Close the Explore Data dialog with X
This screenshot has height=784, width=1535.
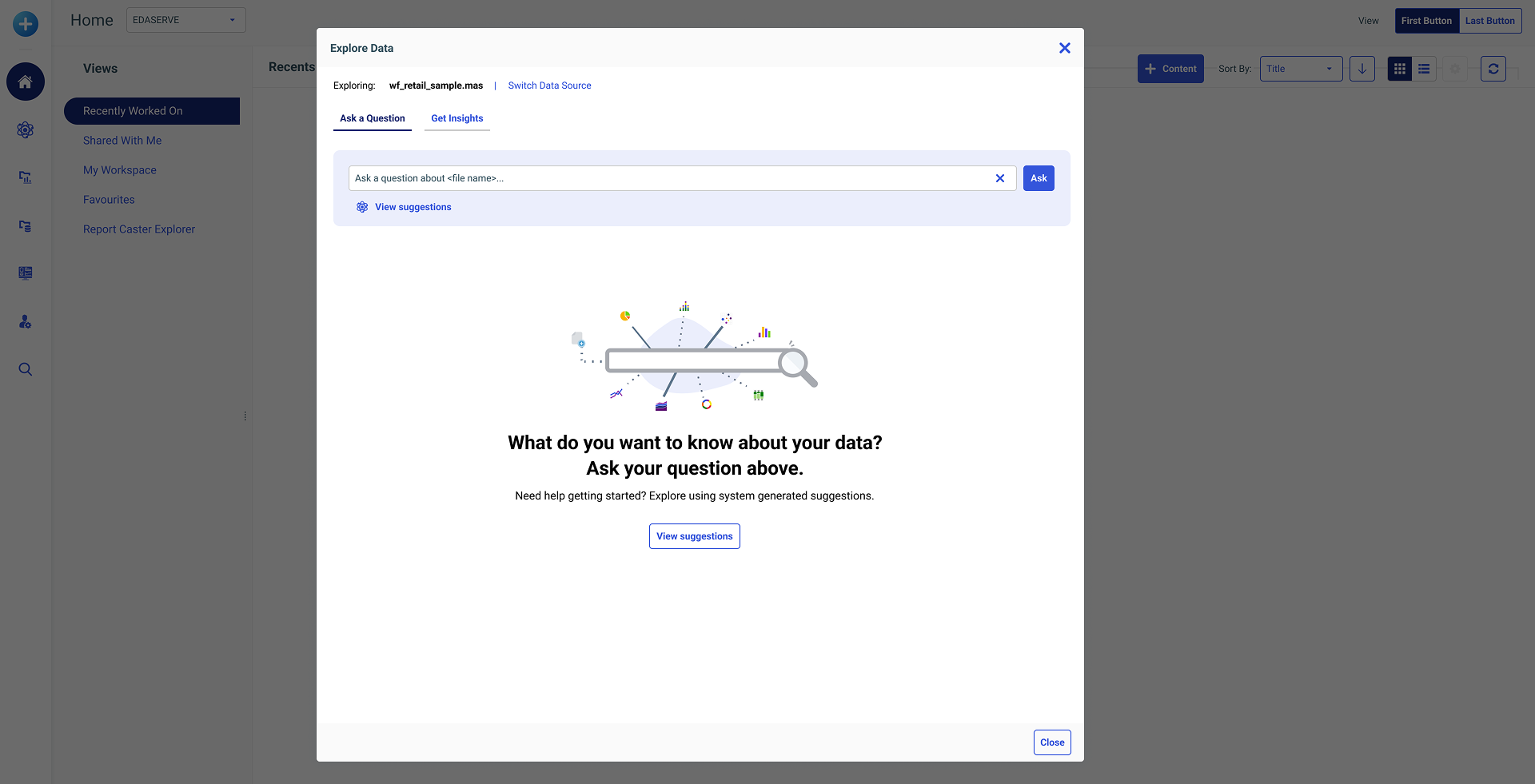(x=1065, y=48)
